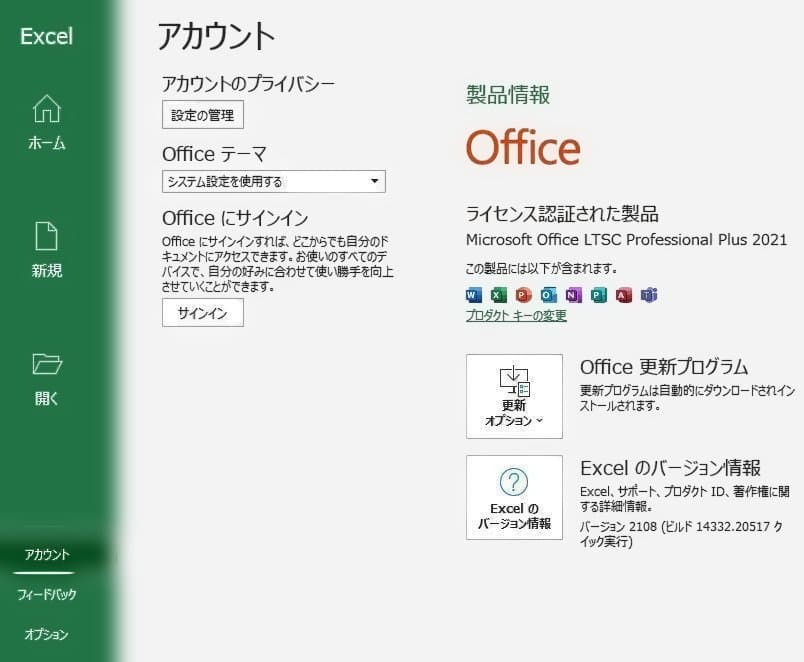The image size is (804, 662).
Task: Select the Access icon
Action: pyautogui.click(x=621, y=295)
